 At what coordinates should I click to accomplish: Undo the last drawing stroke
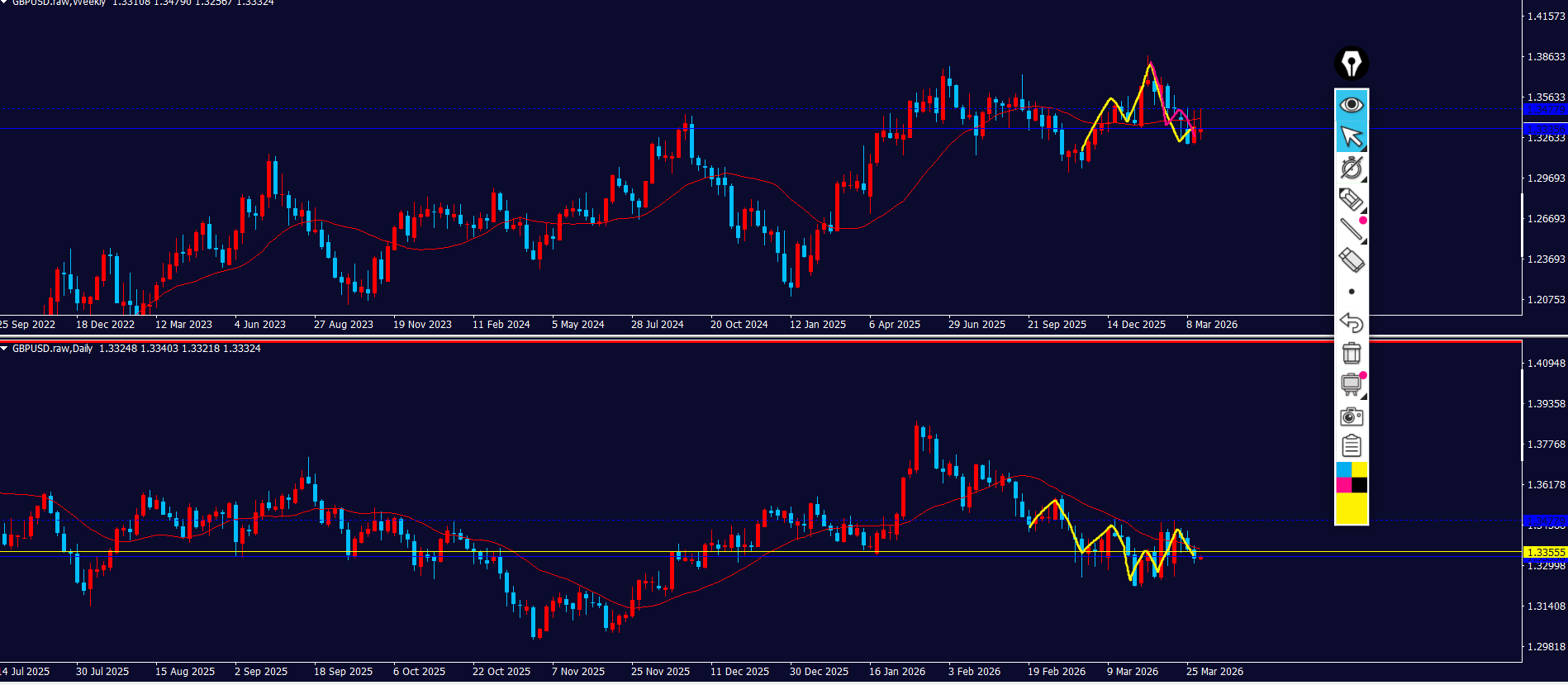1351,322
